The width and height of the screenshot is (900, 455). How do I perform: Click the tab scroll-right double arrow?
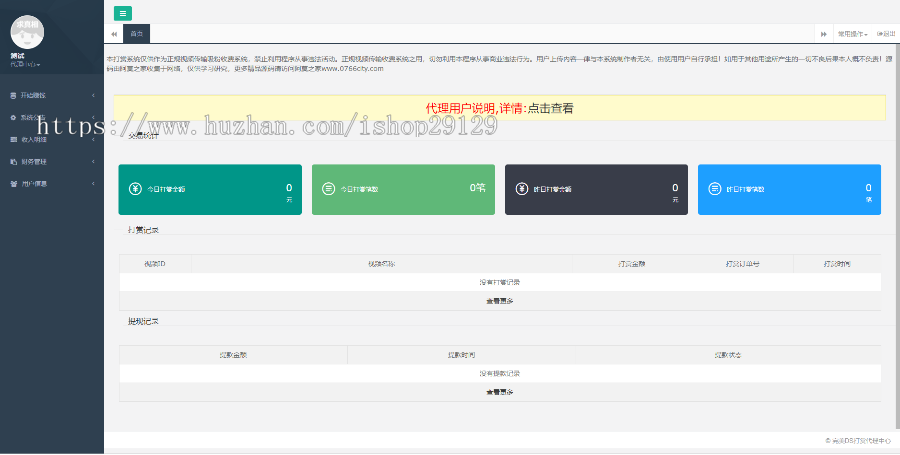[x=824, y=34]
